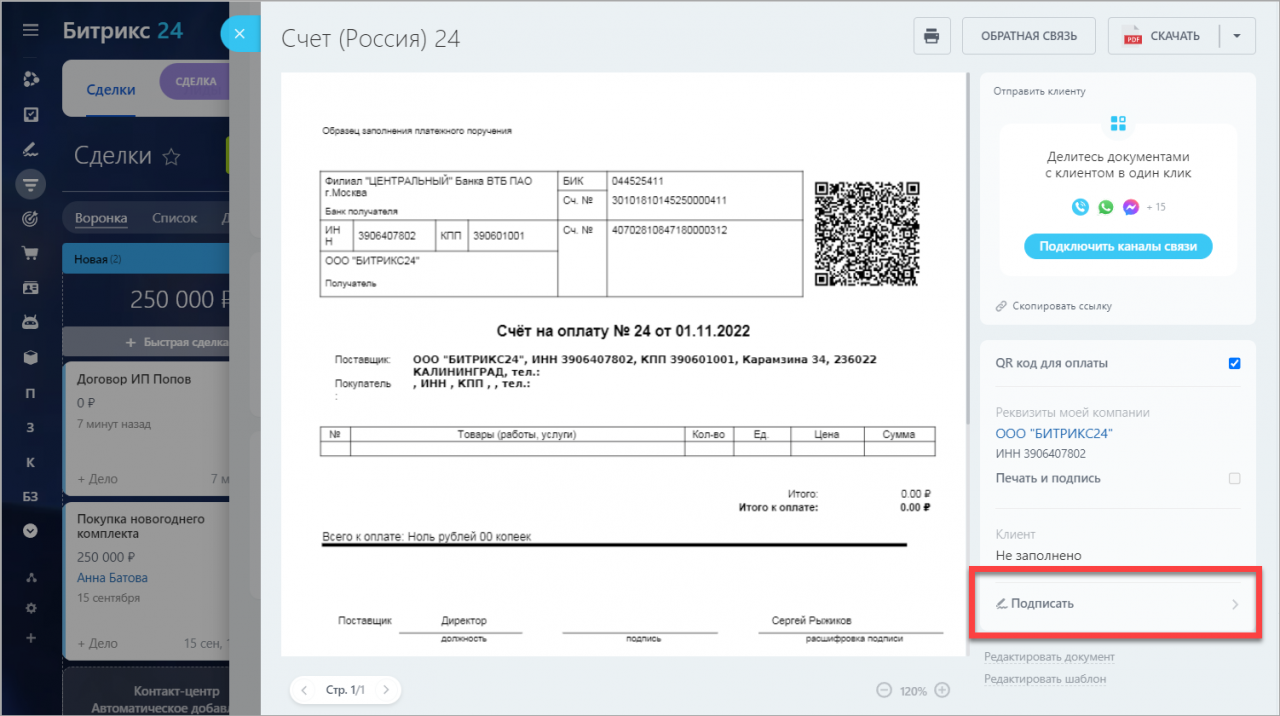
Task: Open the З item in the sidebar
Action: (x=30, y=427)
